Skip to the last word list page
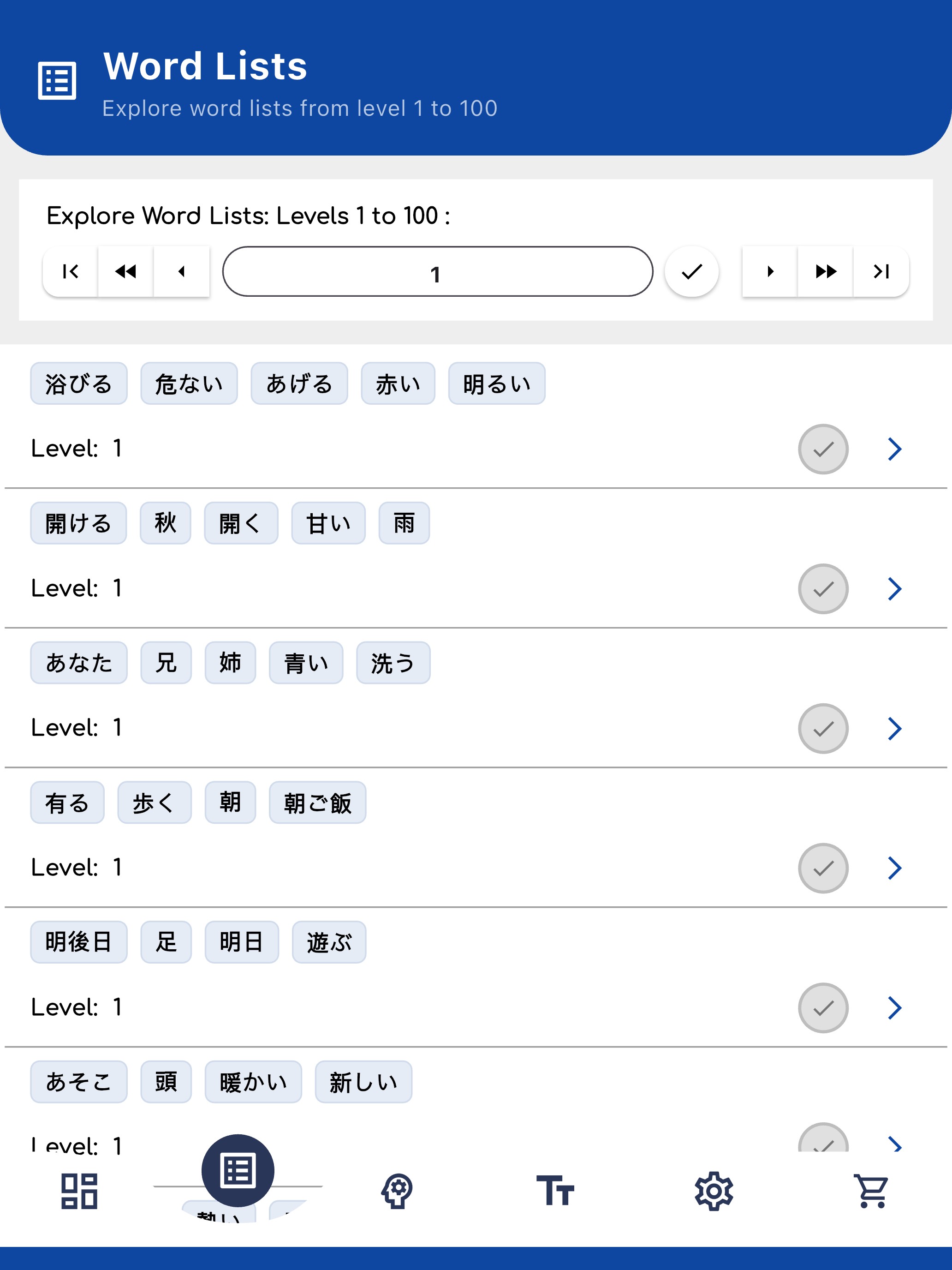The image size is (952, 1270). pyautogui.click(x=881, y=272)
